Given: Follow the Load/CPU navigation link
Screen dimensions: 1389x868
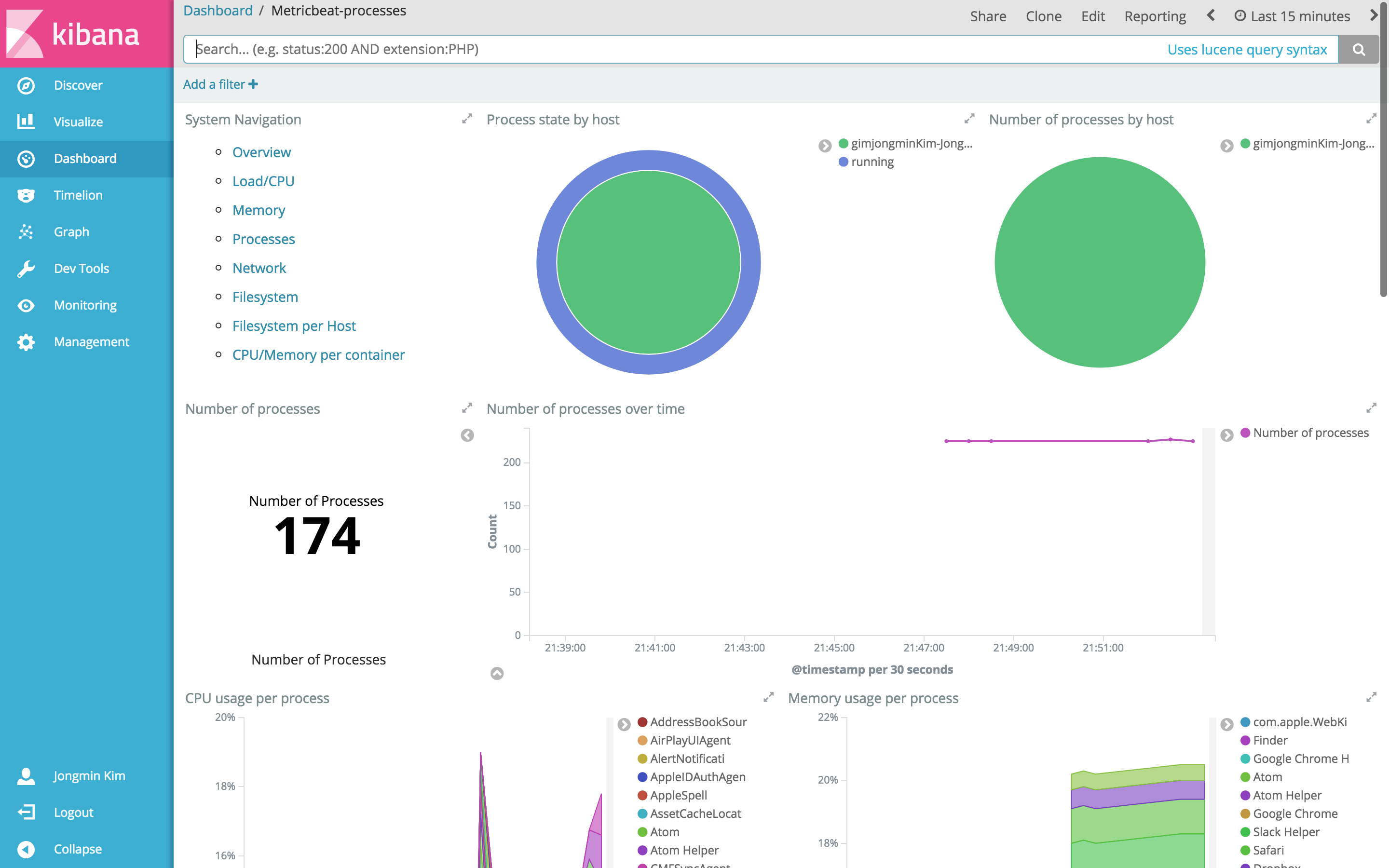Looking at the screenshot, I should (263, 181).
